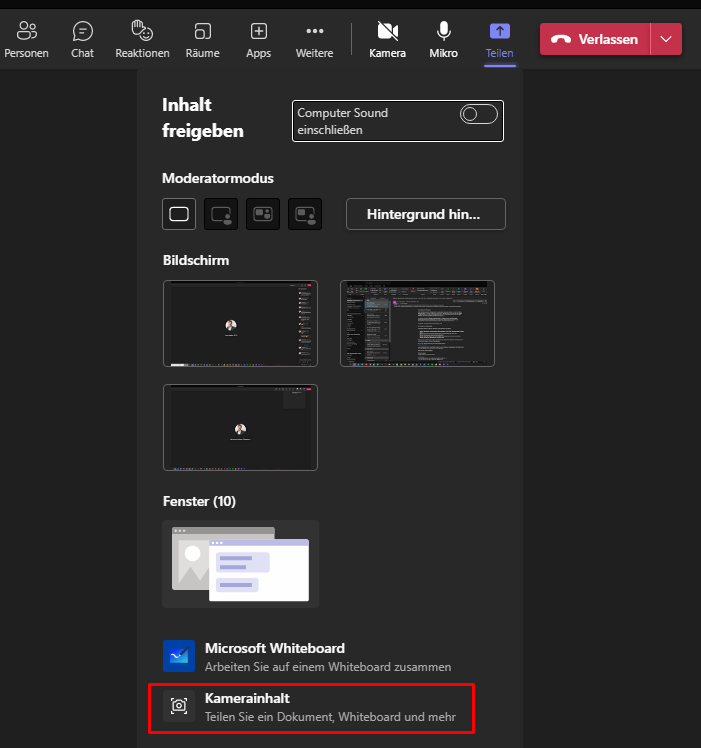Open the Weitere more options menu
This screenshot has height=748, width=701.
(314, 39)
